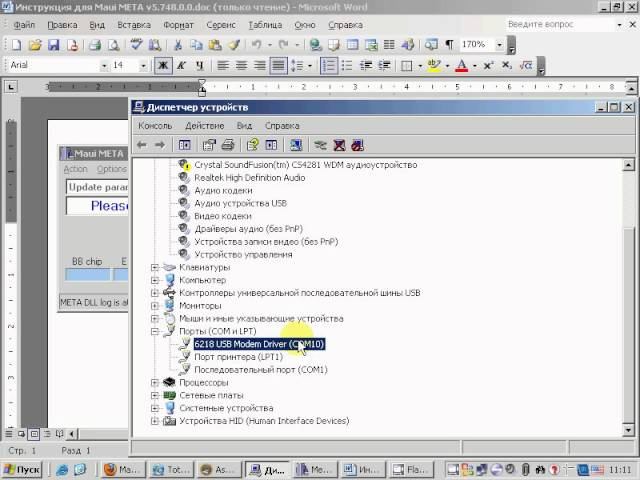The height and width of the screenshot is (480, 640).
Task: Click the Paste icon in Word toolbar
Action: [x=215, y=44]
